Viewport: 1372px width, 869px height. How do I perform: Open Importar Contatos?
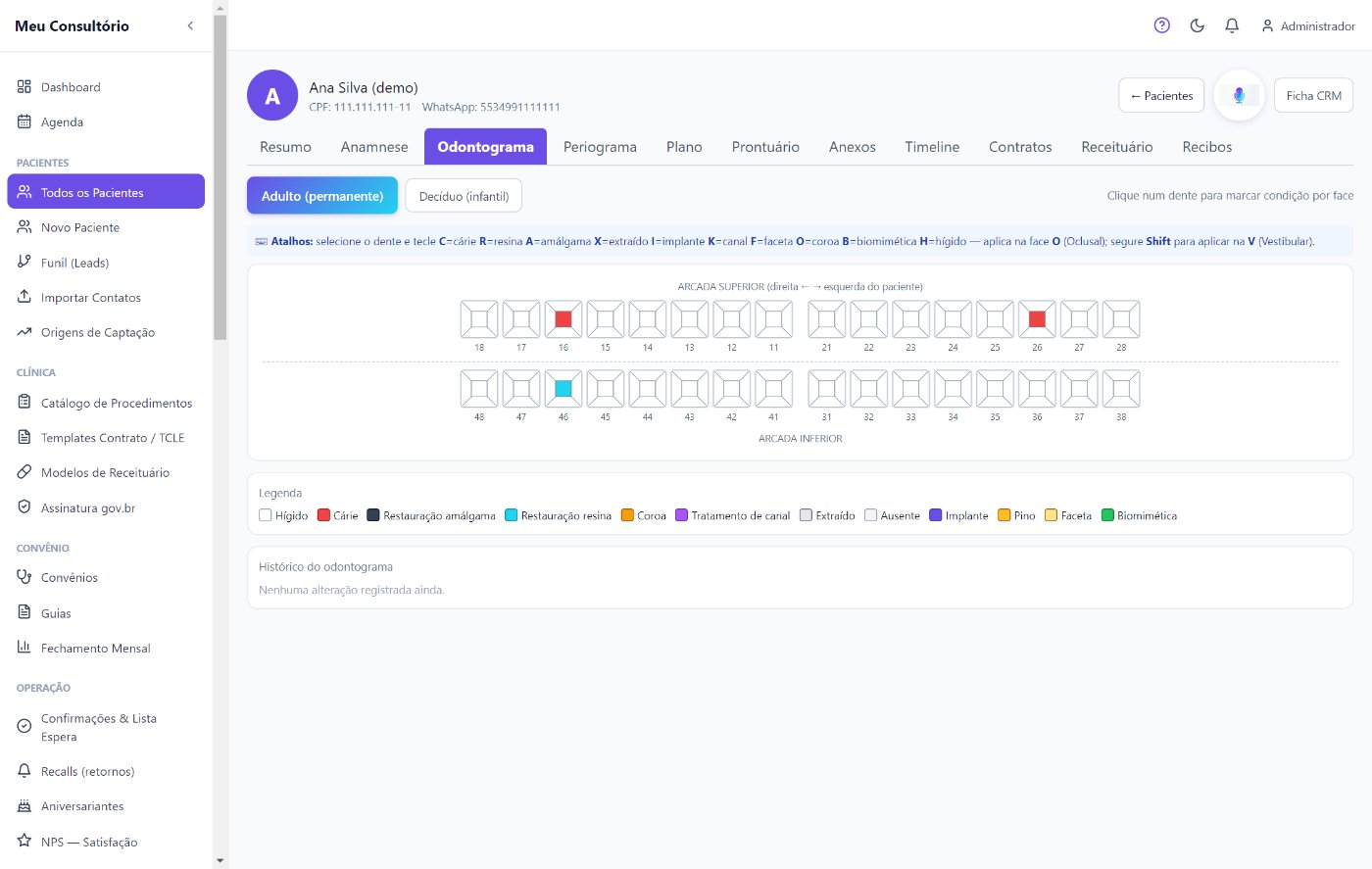click(106, 298)
